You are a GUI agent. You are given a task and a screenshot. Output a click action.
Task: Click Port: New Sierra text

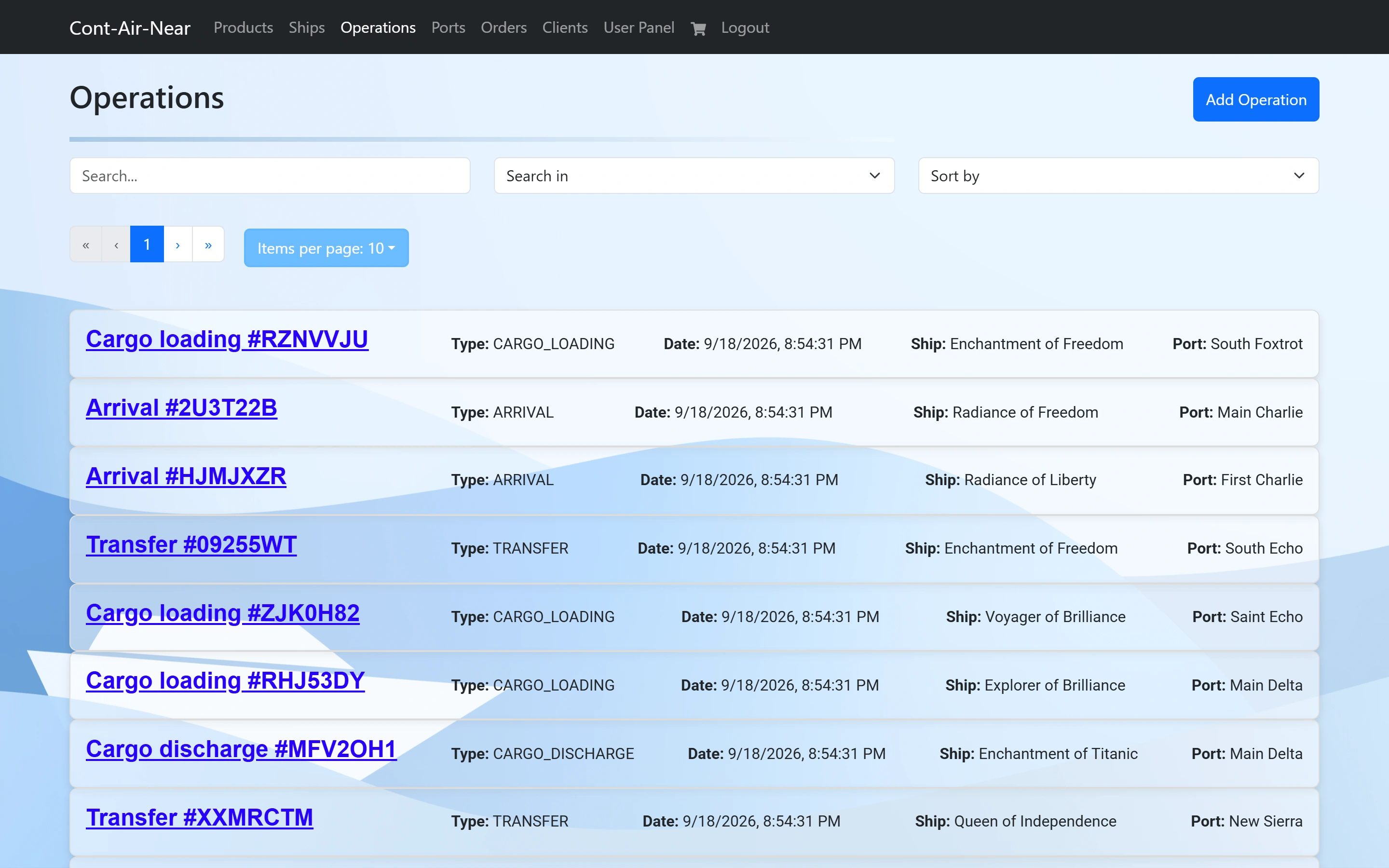coord(1247,822)
